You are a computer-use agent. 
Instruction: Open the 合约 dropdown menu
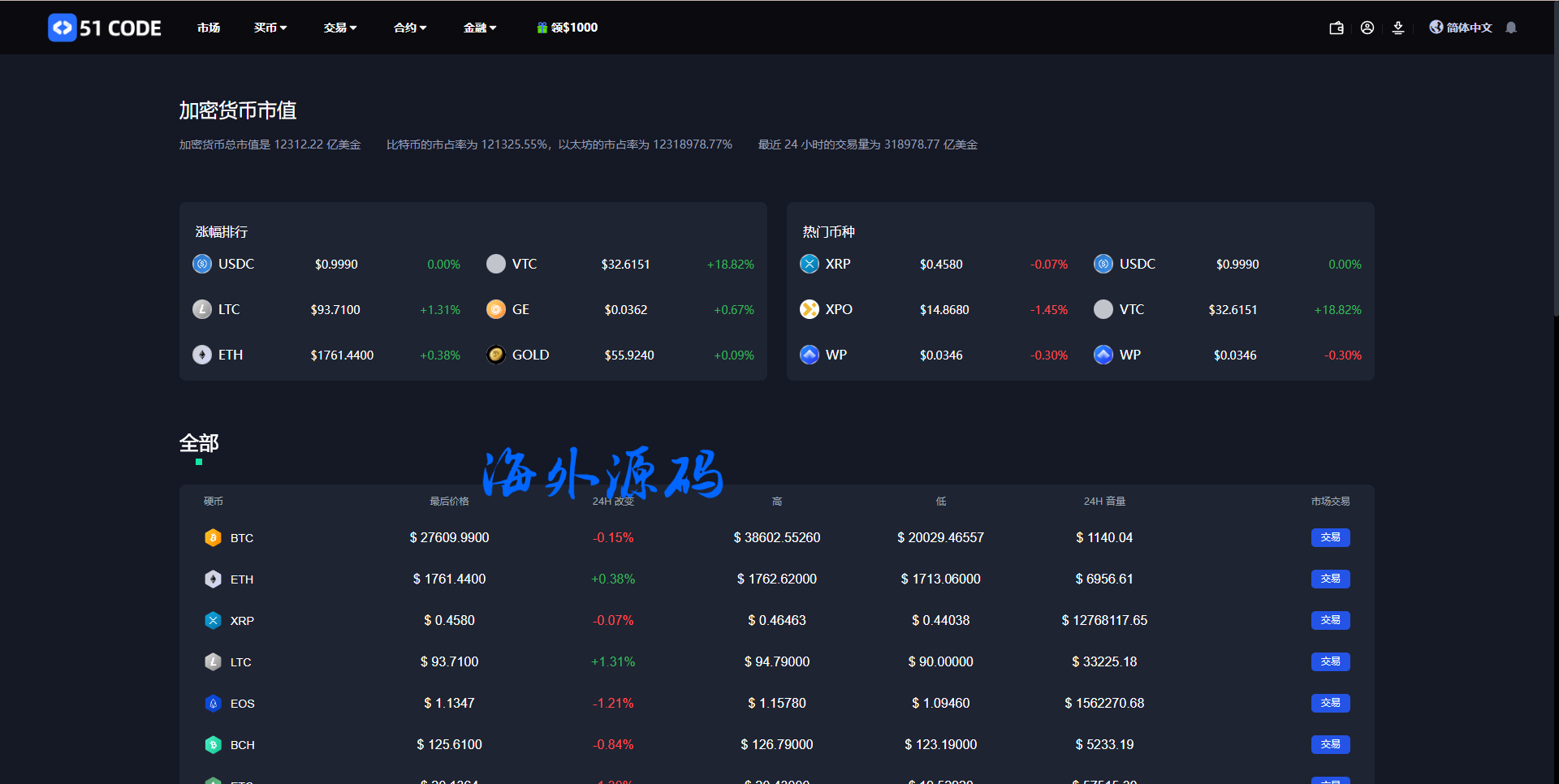(409, 28)
